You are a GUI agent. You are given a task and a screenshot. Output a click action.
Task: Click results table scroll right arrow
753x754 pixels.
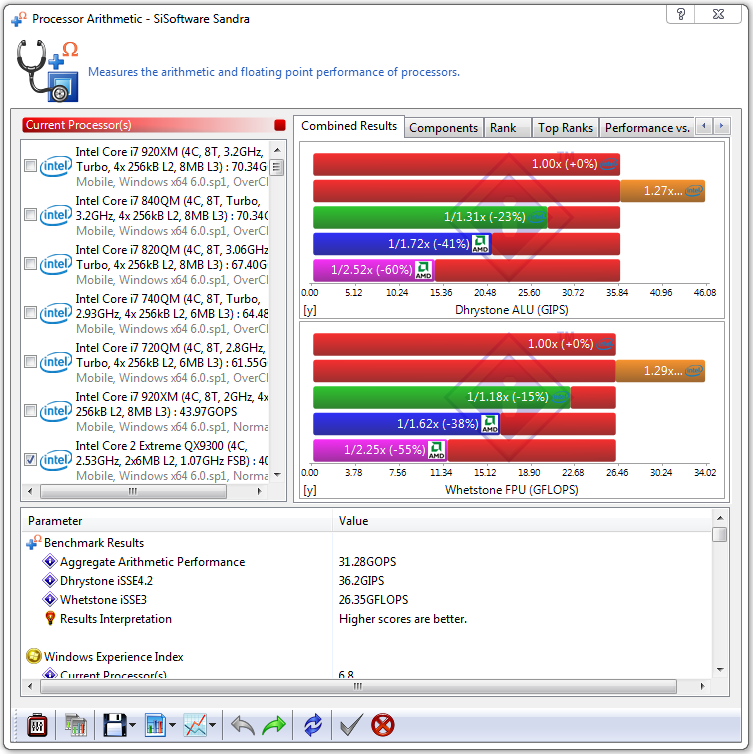pos(703,686)
